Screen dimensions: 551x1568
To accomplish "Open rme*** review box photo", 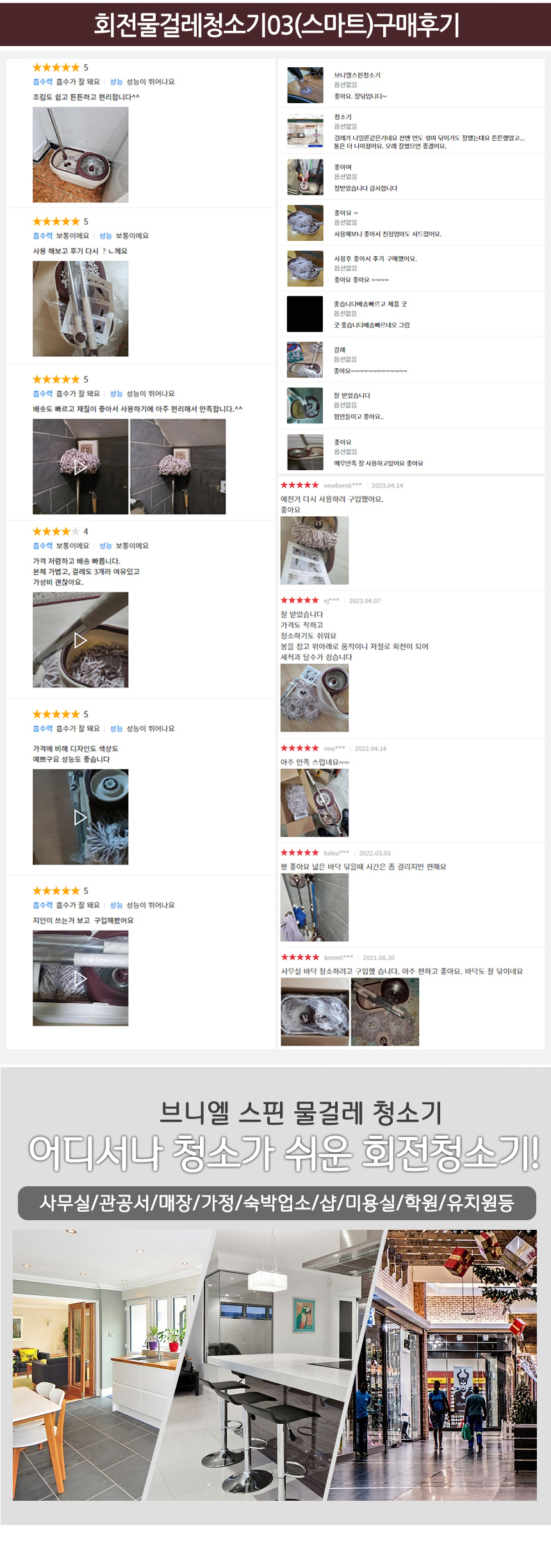I will (x=315, y=803).
